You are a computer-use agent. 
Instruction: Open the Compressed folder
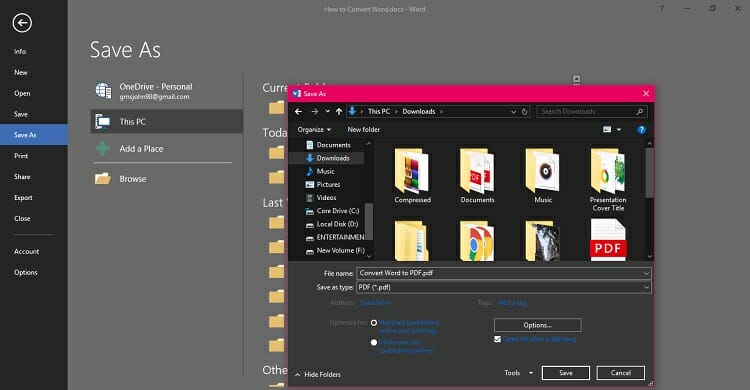(x=412, y=176)
